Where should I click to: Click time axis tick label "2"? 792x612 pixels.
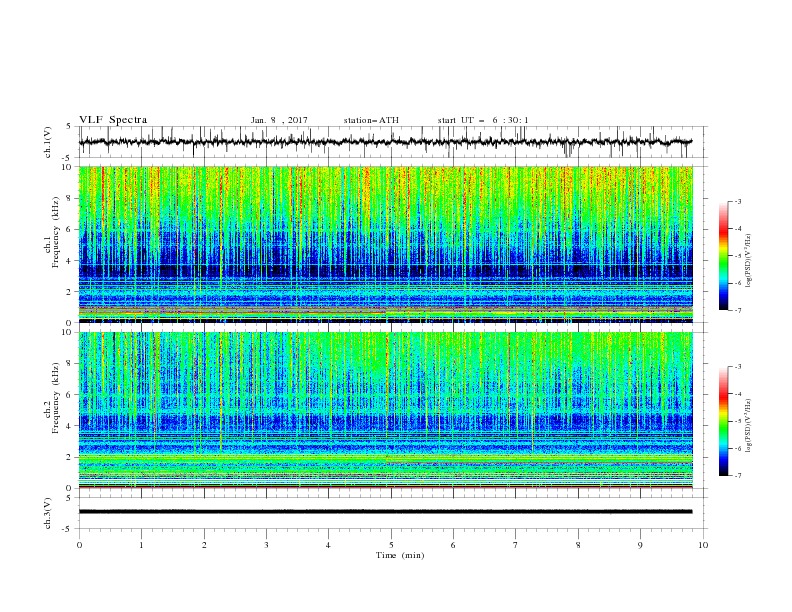pyautogui.click(x=204, y=545)
